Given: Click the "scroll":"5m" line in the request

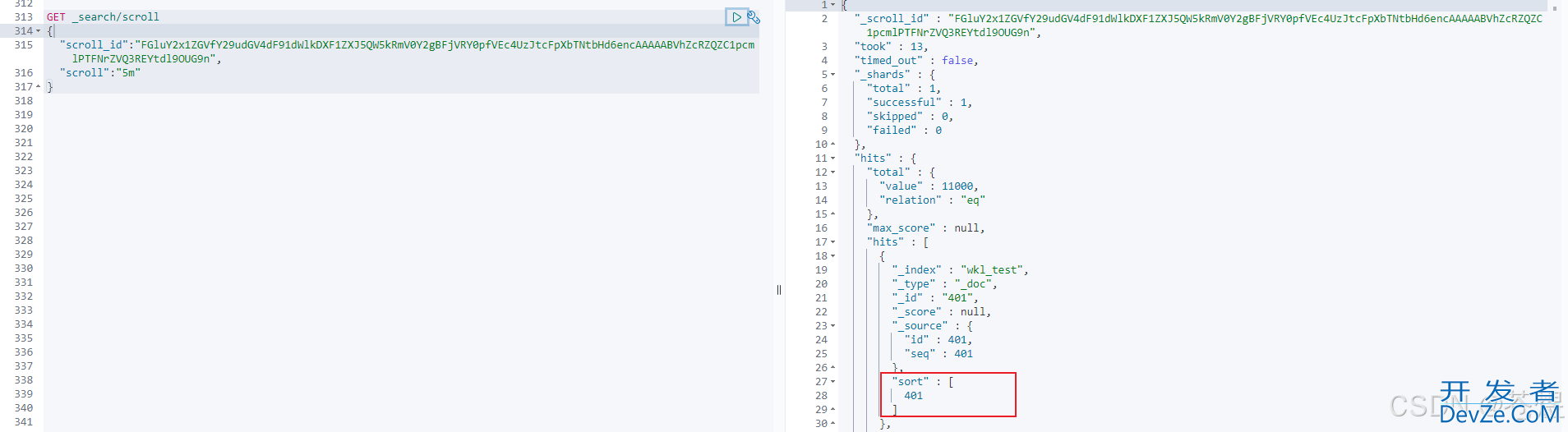Looking at the screenshot, I should (100, 73).
